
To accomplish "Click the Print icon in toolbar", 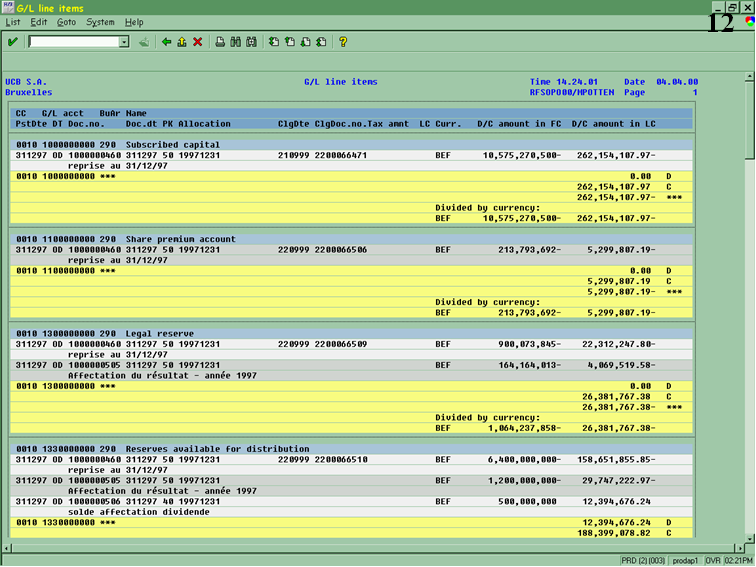I will 220,42.
